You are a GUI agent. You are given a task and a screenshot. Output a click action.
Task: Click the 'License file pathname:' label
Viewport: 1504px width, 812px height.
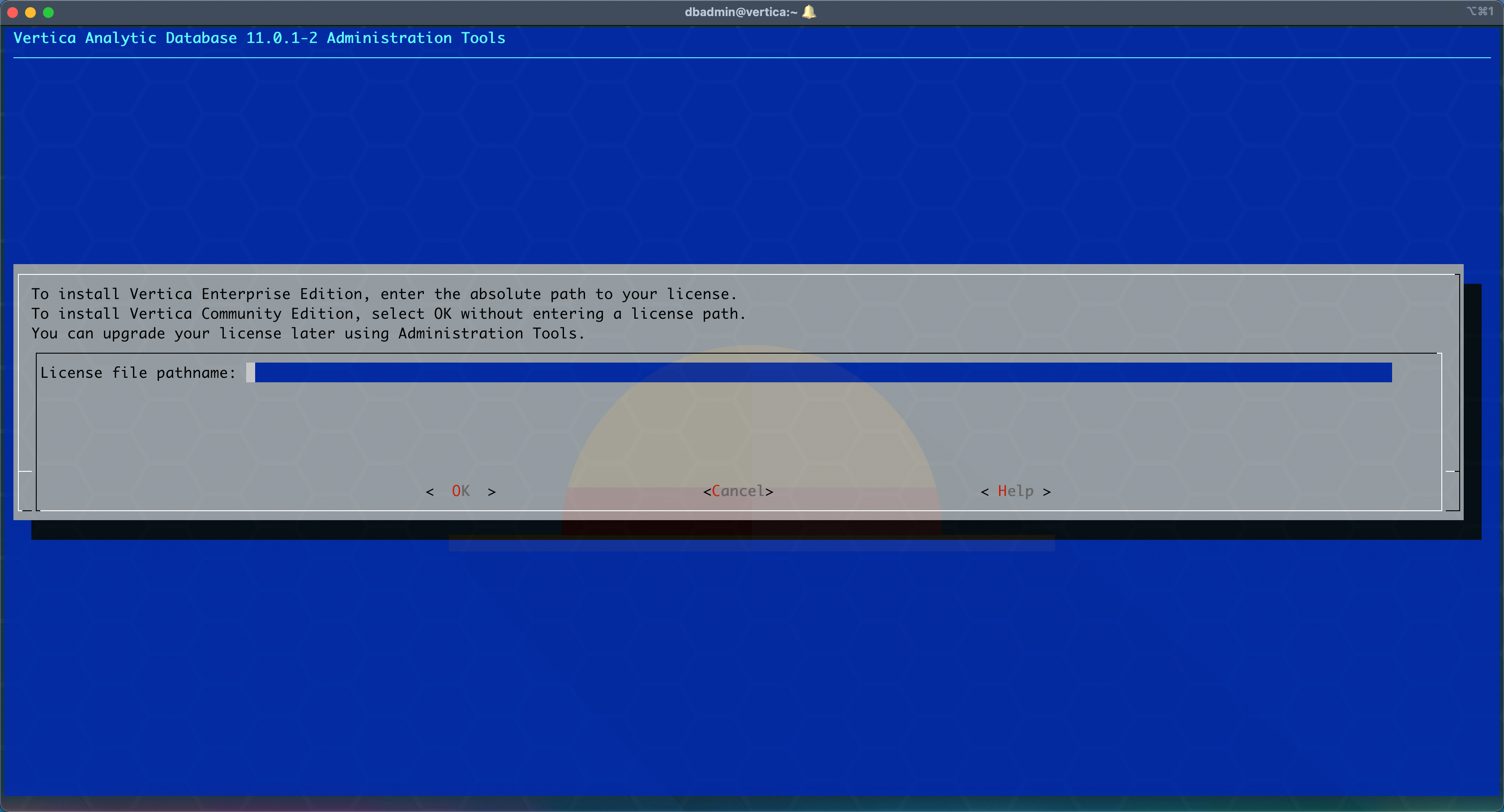click(138, 372)
